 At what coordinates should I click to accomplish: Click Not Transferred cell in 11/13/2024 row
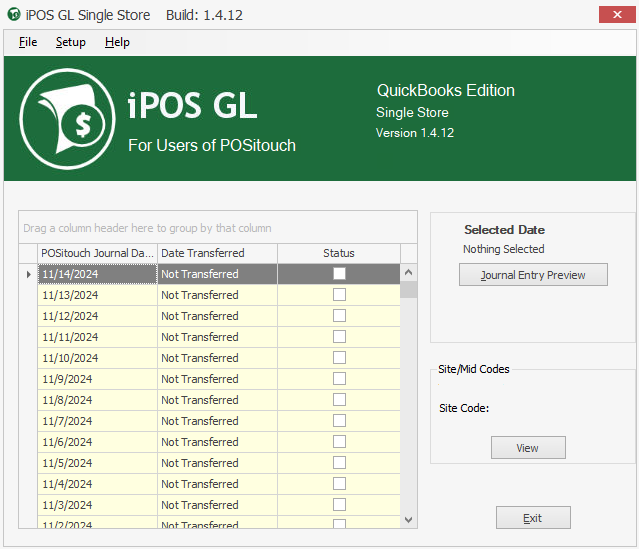[218, 295]
